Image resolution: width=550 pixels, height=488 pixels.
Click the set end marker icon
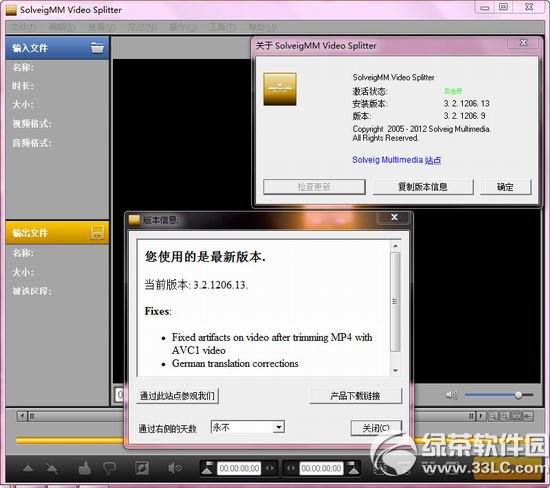tap(353, 468)
